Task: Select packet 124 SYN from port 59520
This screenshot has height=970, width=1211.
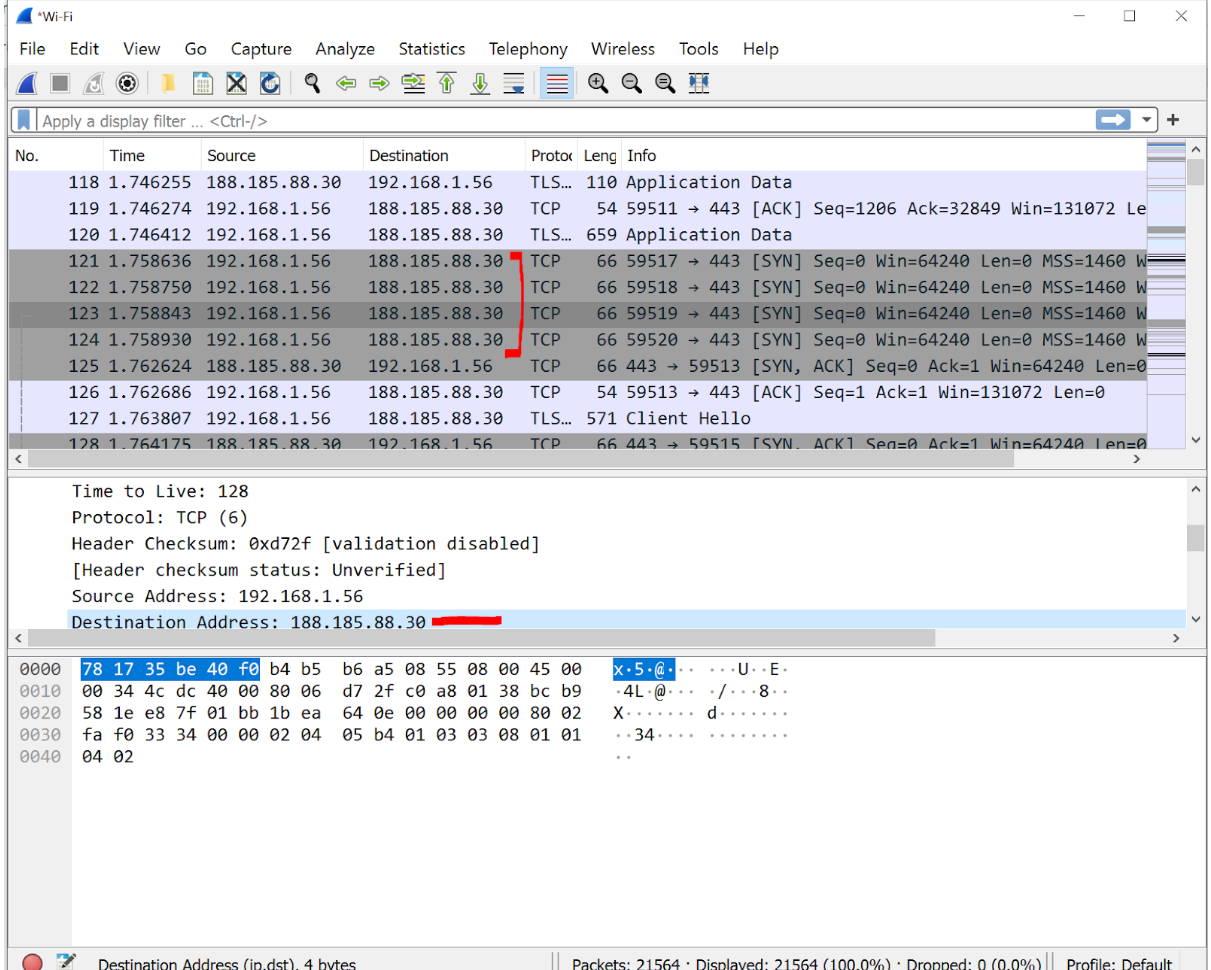Action: tap(577, 340)
